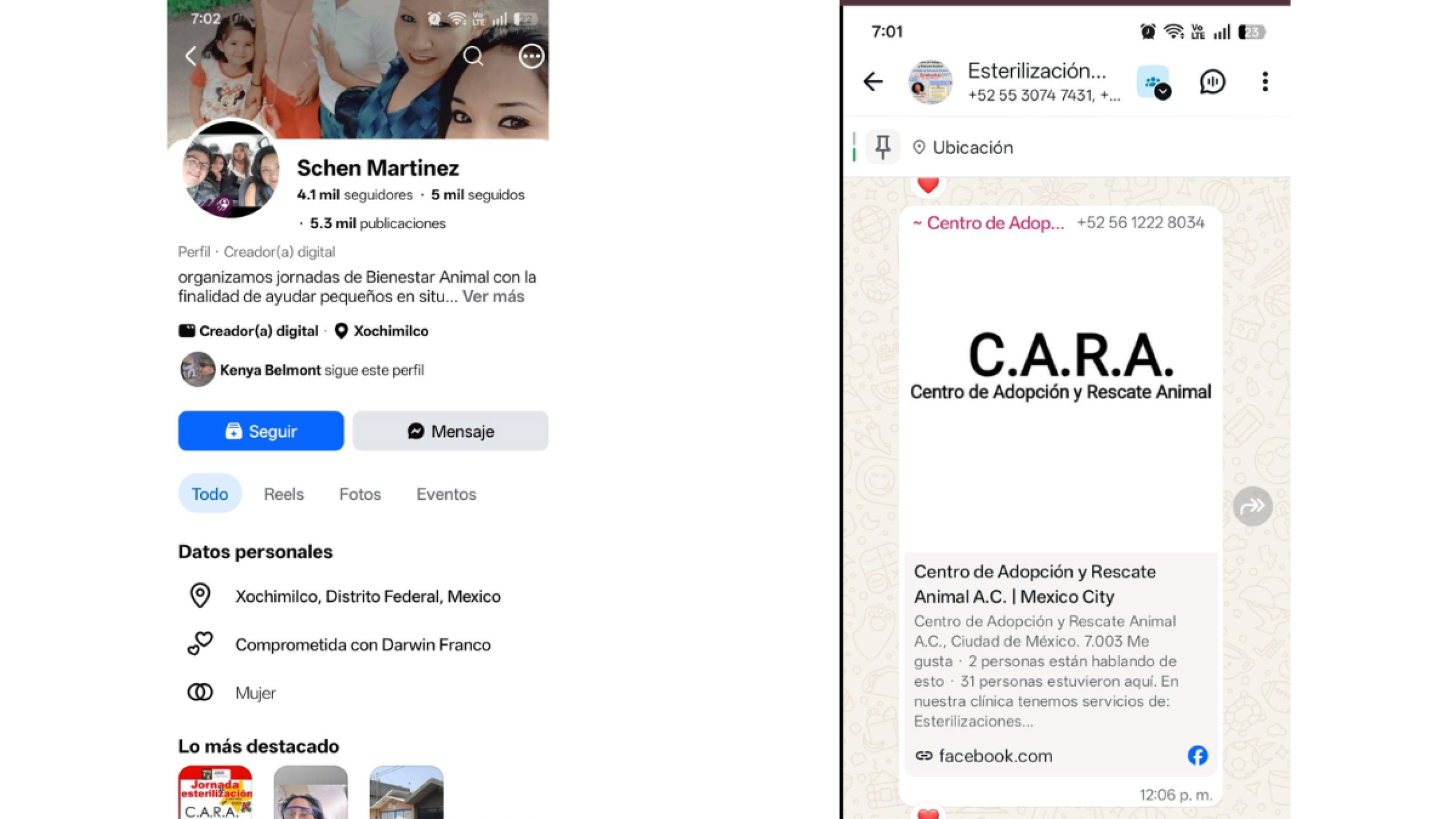Expand the bio with Ver más
The width and height of the screenshot is (1456, 819).
(493, 296)
